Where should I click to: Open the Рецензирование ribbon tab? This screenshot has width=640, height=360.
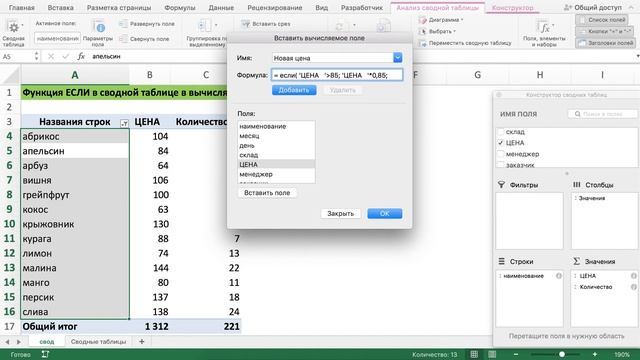[x=275, y=8]
